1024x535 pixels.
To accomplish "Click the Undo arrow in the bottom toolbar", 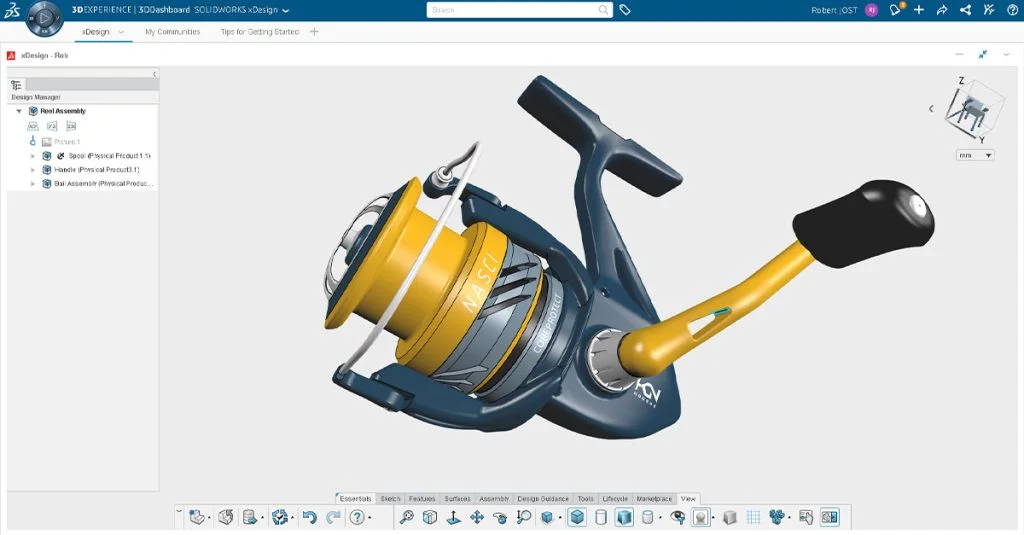I will pyautogui.click(x=310, y=517).
